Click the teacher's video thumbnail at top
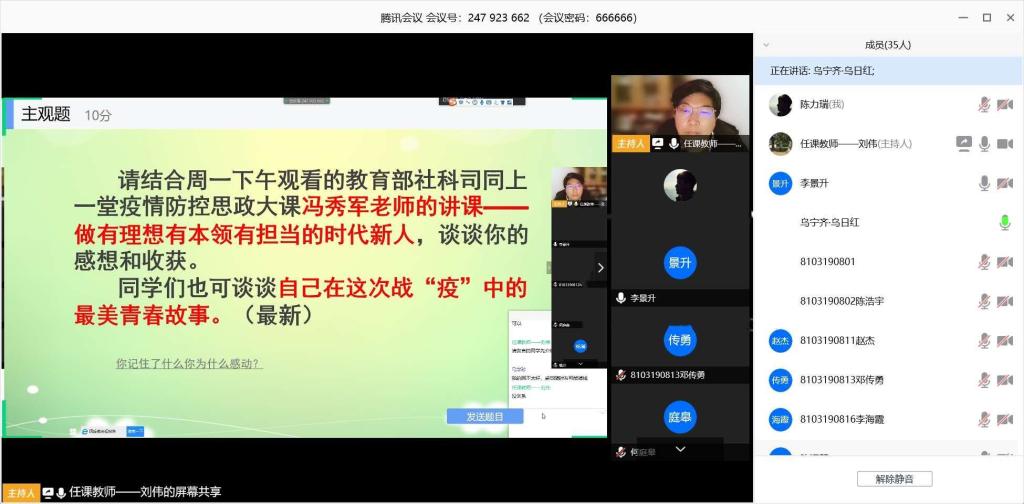Viewport: 1024px width, 504px height. click(680, 106)
